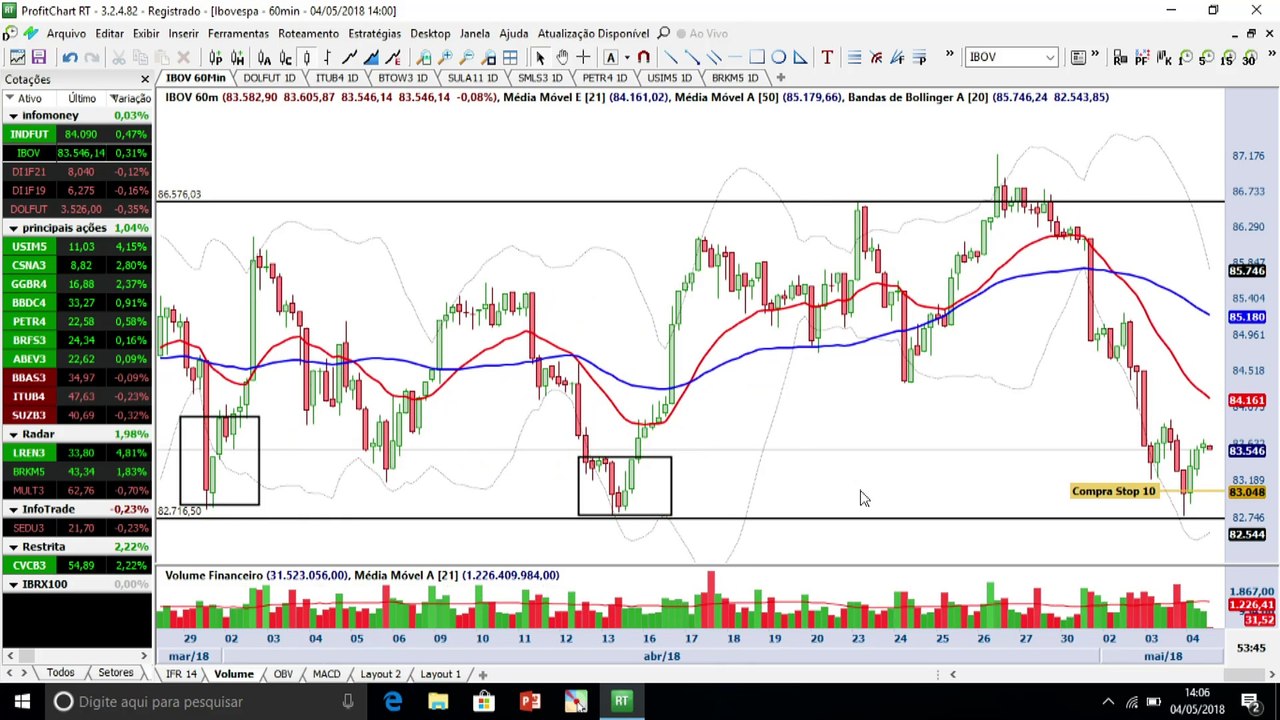Open Microsoft Edge from the taskbar

(392, 702)
